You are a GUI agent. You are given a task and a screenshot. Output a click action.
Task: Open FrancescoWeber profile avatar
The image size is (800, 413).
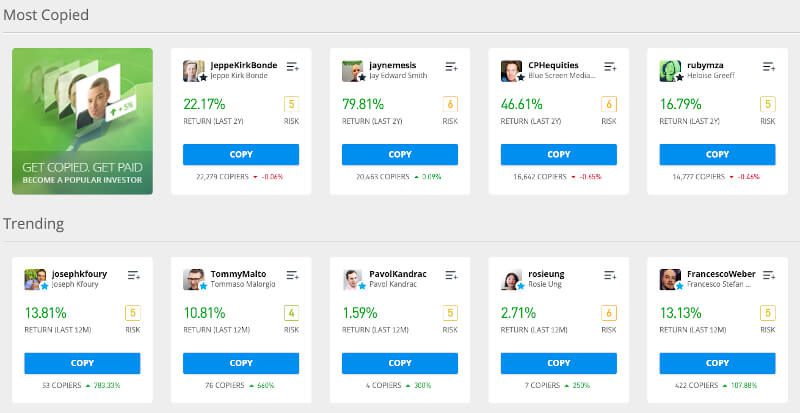pyautogui.click(x=670, y=280)
